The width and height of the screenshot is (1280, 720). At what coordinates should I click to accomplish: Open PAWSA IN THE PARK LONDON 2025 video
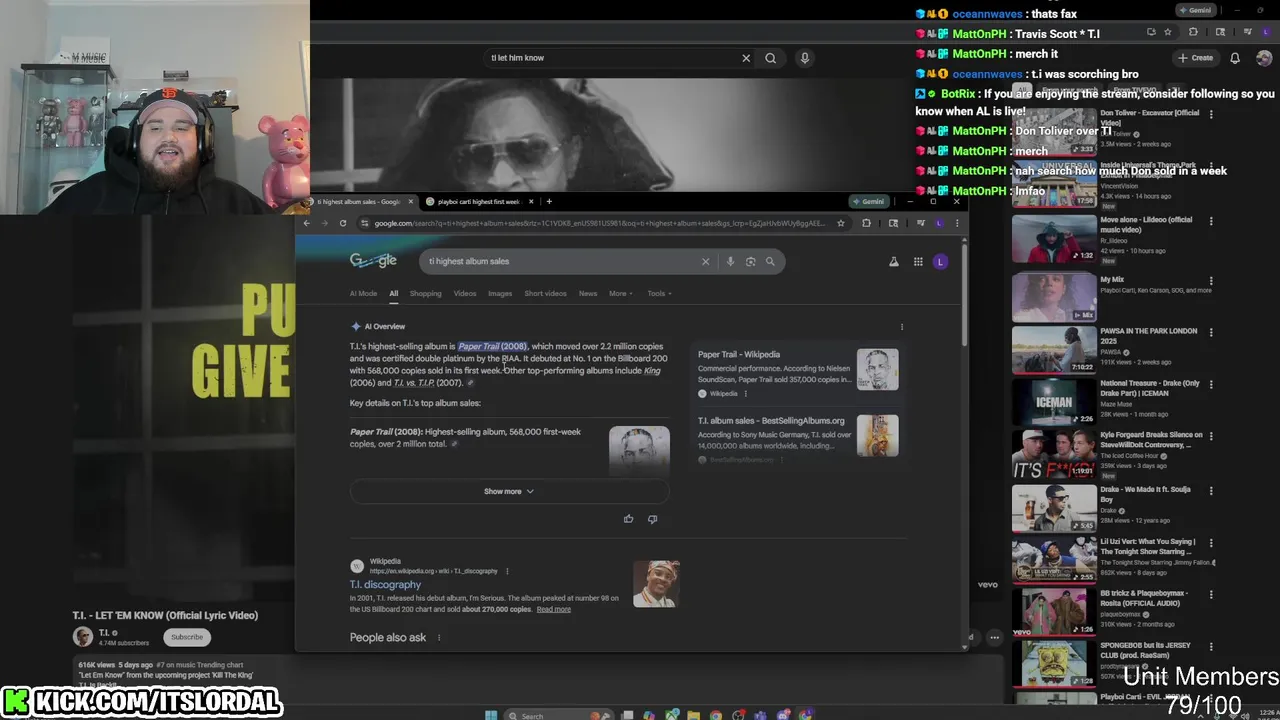(x=1054, y=349)
